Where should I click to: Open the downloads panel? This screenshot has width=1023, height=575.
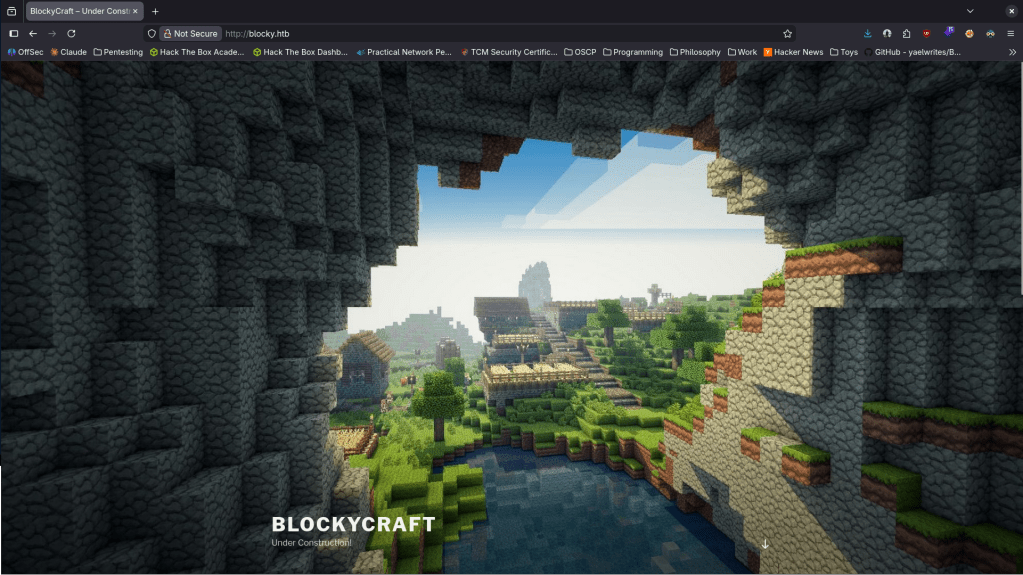pyautogui.click(x=867, y=33)
